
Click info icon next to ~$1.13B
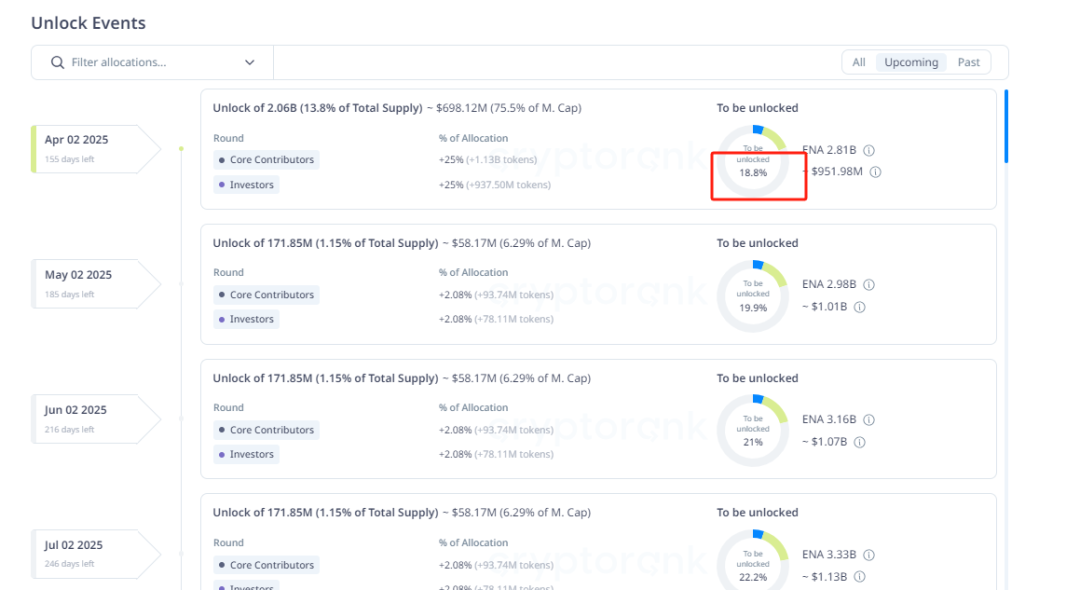(x=859, y=577)
